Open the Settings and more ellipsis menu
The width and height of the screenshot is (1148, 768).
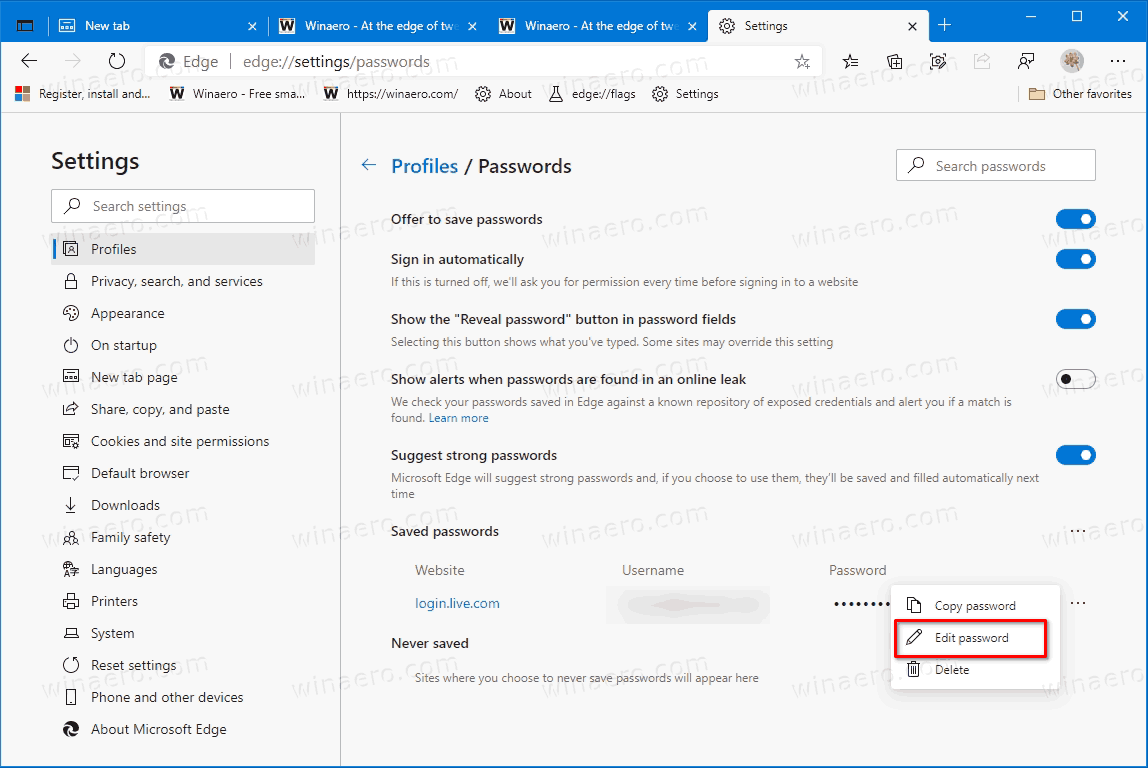point(1118,61)
